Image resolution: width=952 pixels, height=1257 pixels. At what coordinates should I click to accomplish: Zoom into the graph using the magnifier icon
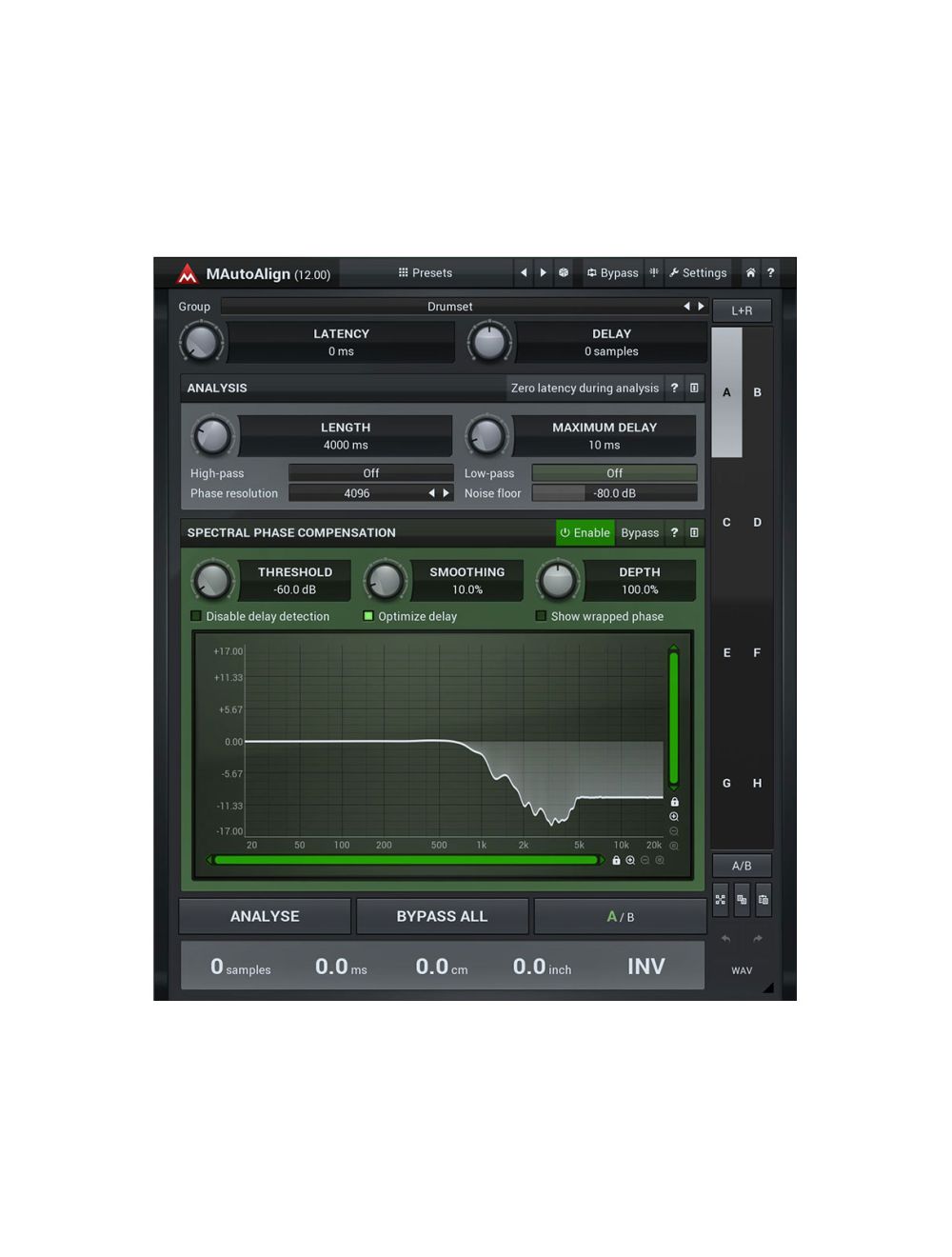(674, 817)
